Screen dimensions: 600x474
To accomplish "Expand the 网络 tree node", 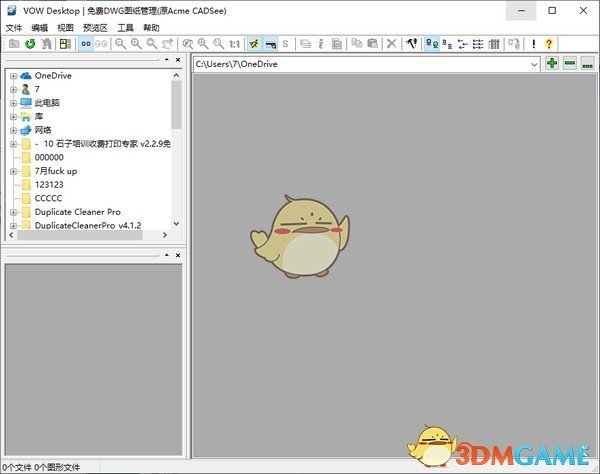I will 13,130.
